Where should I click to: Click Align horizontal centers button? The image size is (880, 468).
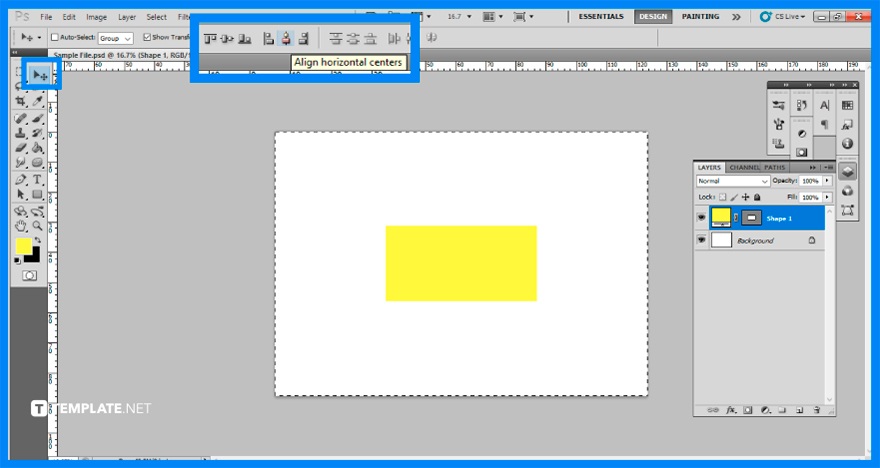point(286,39)
